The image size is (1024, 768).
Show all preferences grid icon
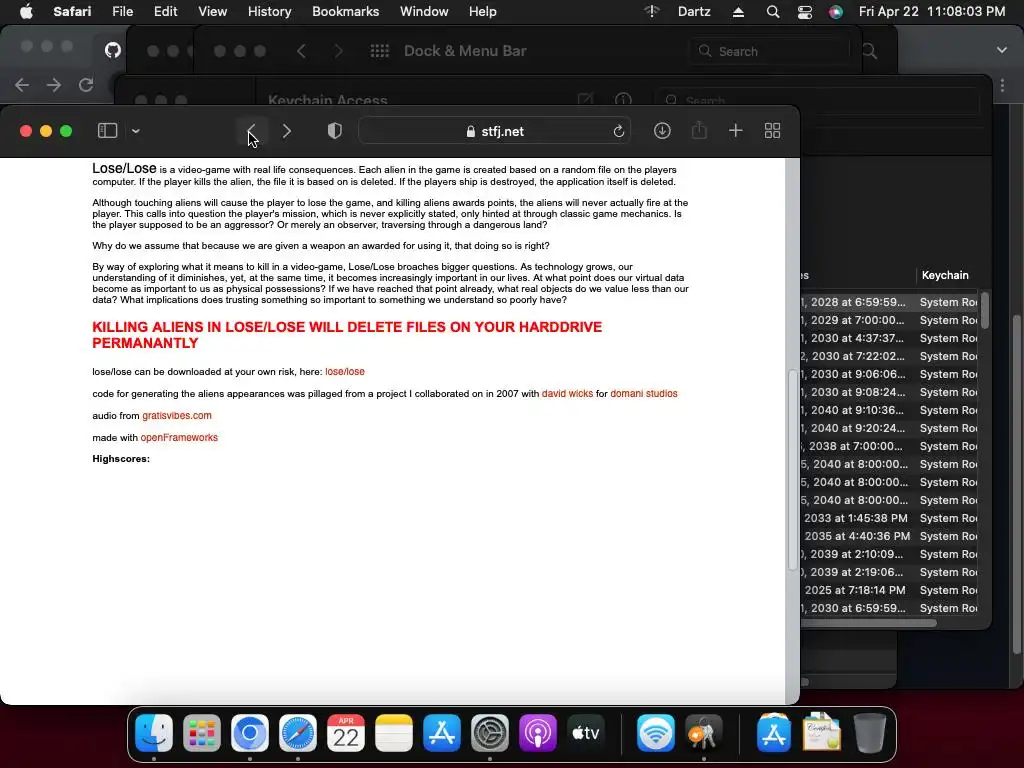[379, 51]
